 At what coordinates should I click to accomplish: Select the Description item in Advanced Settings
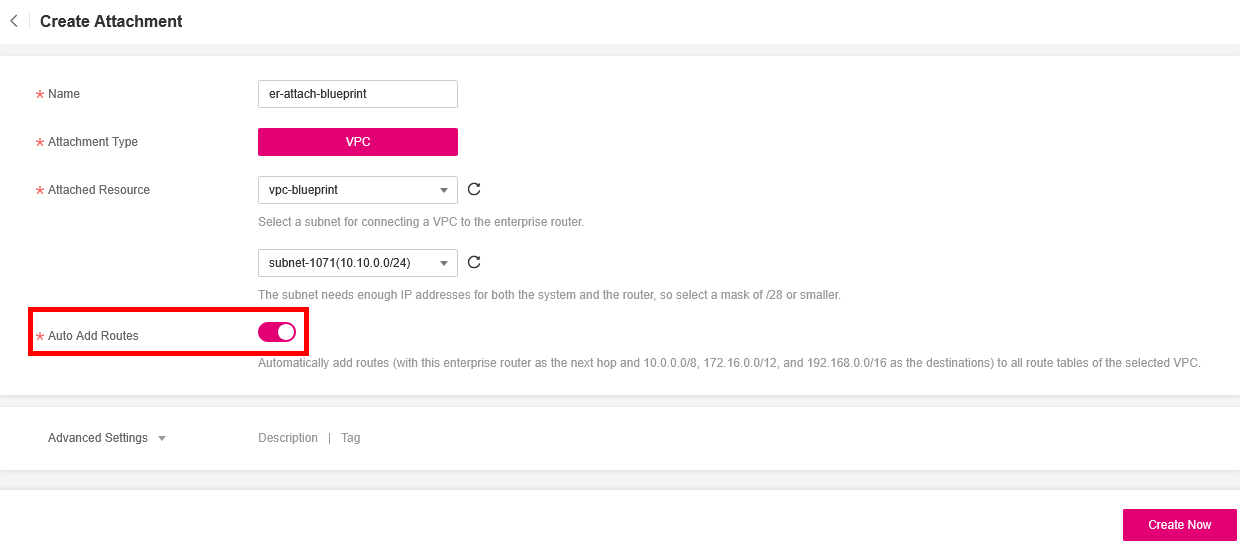pos(288,438)
